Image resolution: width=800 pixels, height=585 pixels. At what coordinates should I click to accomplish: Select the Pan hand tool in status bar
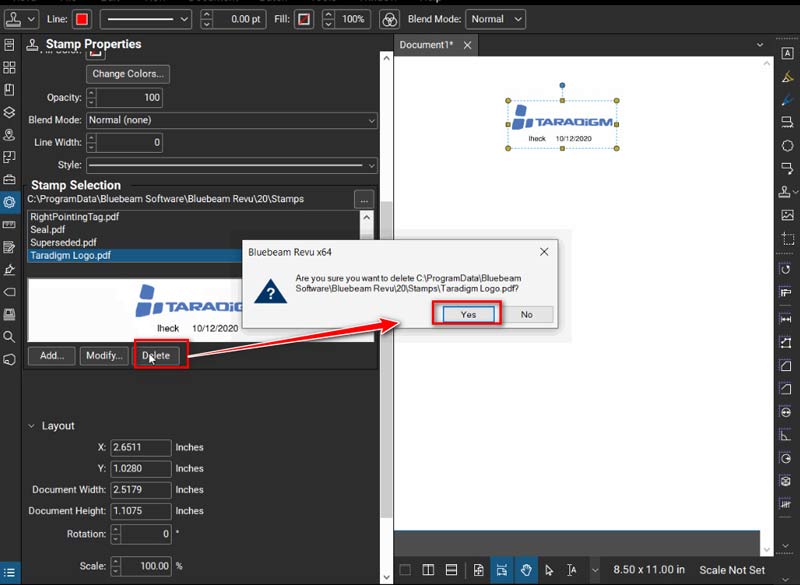(x=526, y=570)
